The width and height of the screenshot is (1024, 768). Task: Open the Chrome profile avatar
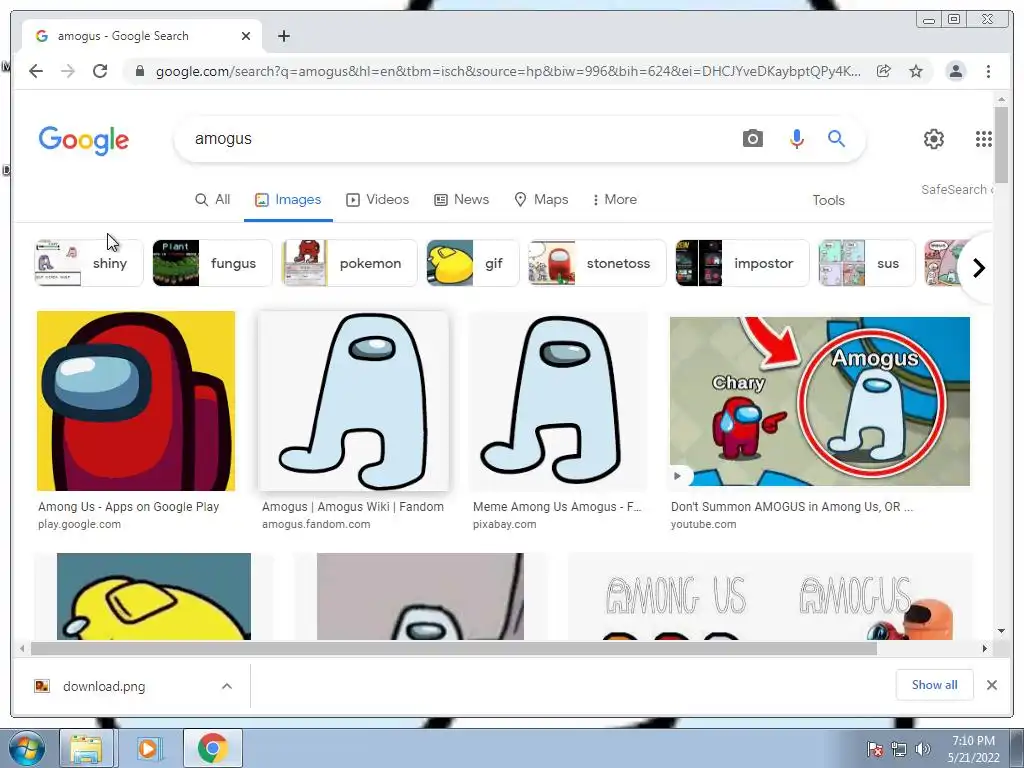955,71
